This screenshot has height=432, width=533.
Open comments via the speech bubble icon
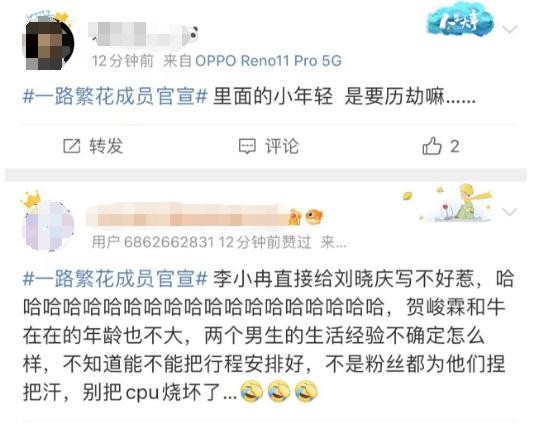pyautogui.click(x=247, y=146)
